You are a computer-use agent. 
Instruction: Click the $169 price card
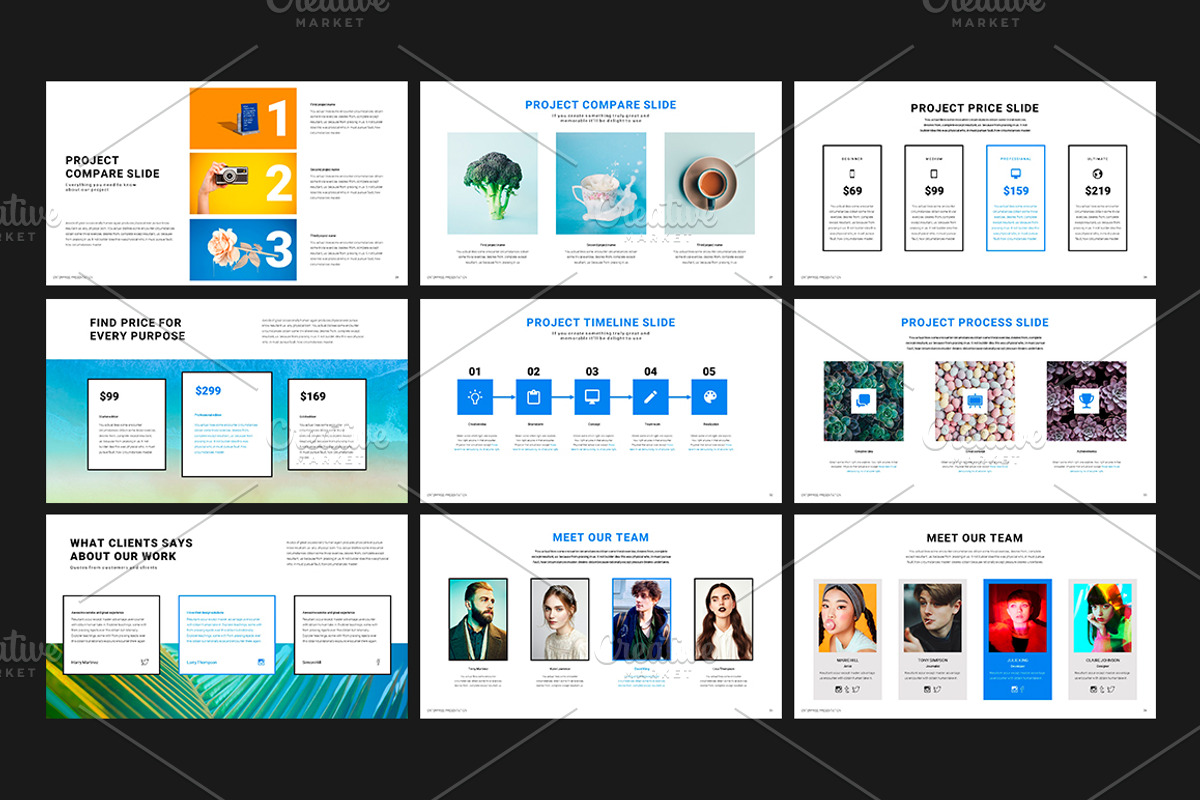pyautogui.click(x=327, y=425)
